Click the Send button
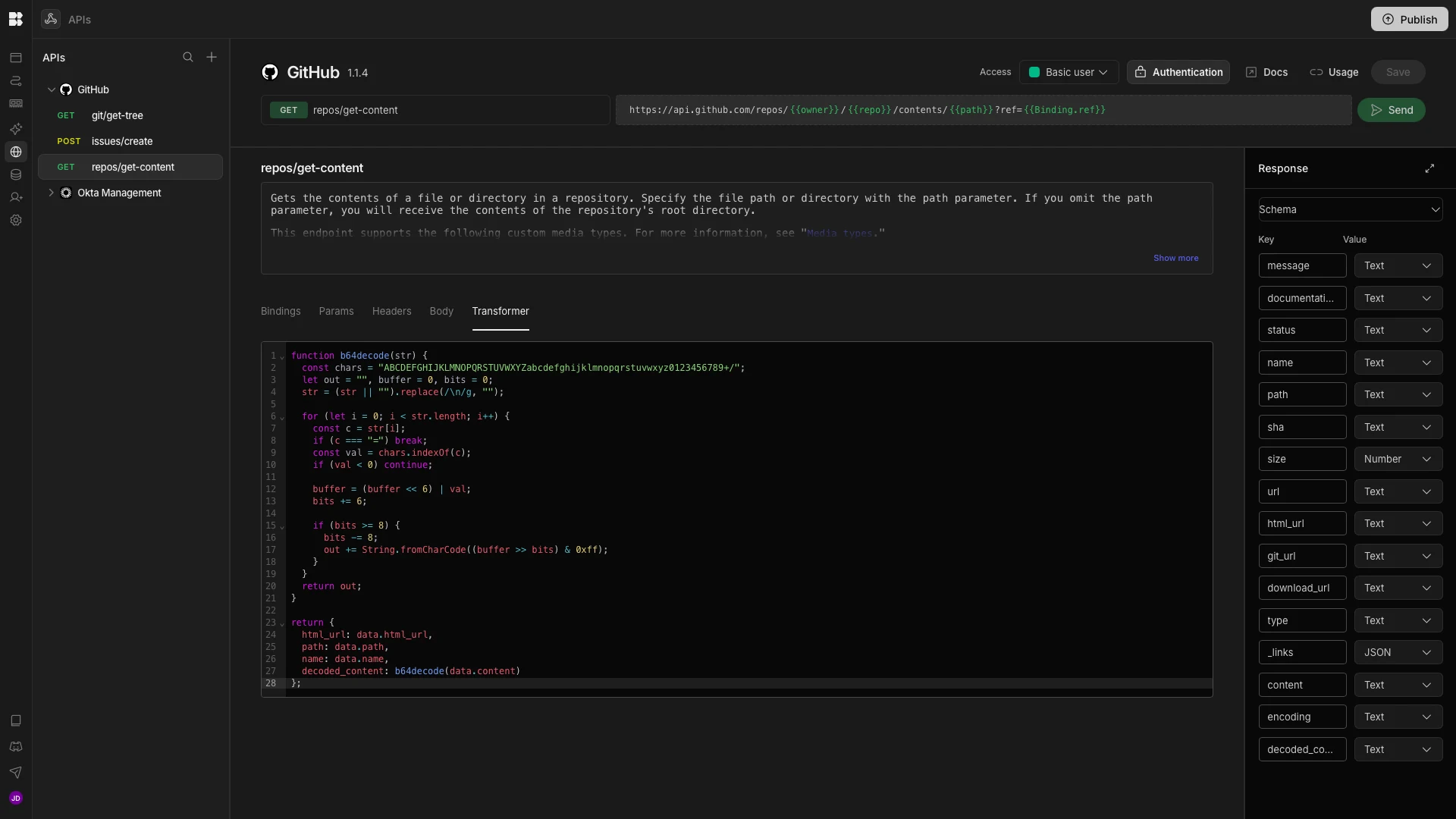The width and height of the screenshot is (1456, 819). pyautogui.click(x=1391, y=110)
